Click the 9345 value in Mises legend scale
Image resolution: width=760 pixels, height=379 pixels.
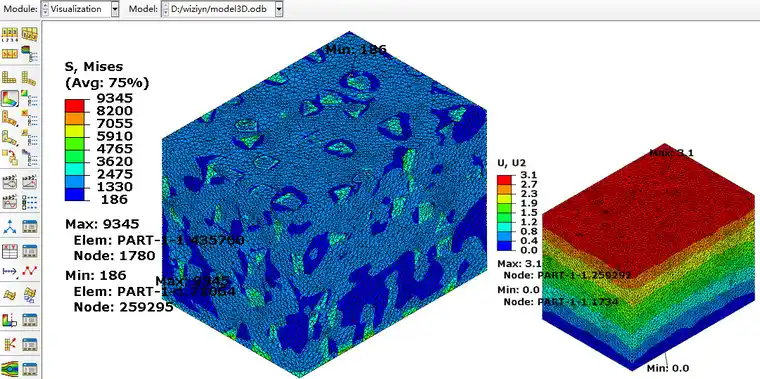[x=114, y=99]
